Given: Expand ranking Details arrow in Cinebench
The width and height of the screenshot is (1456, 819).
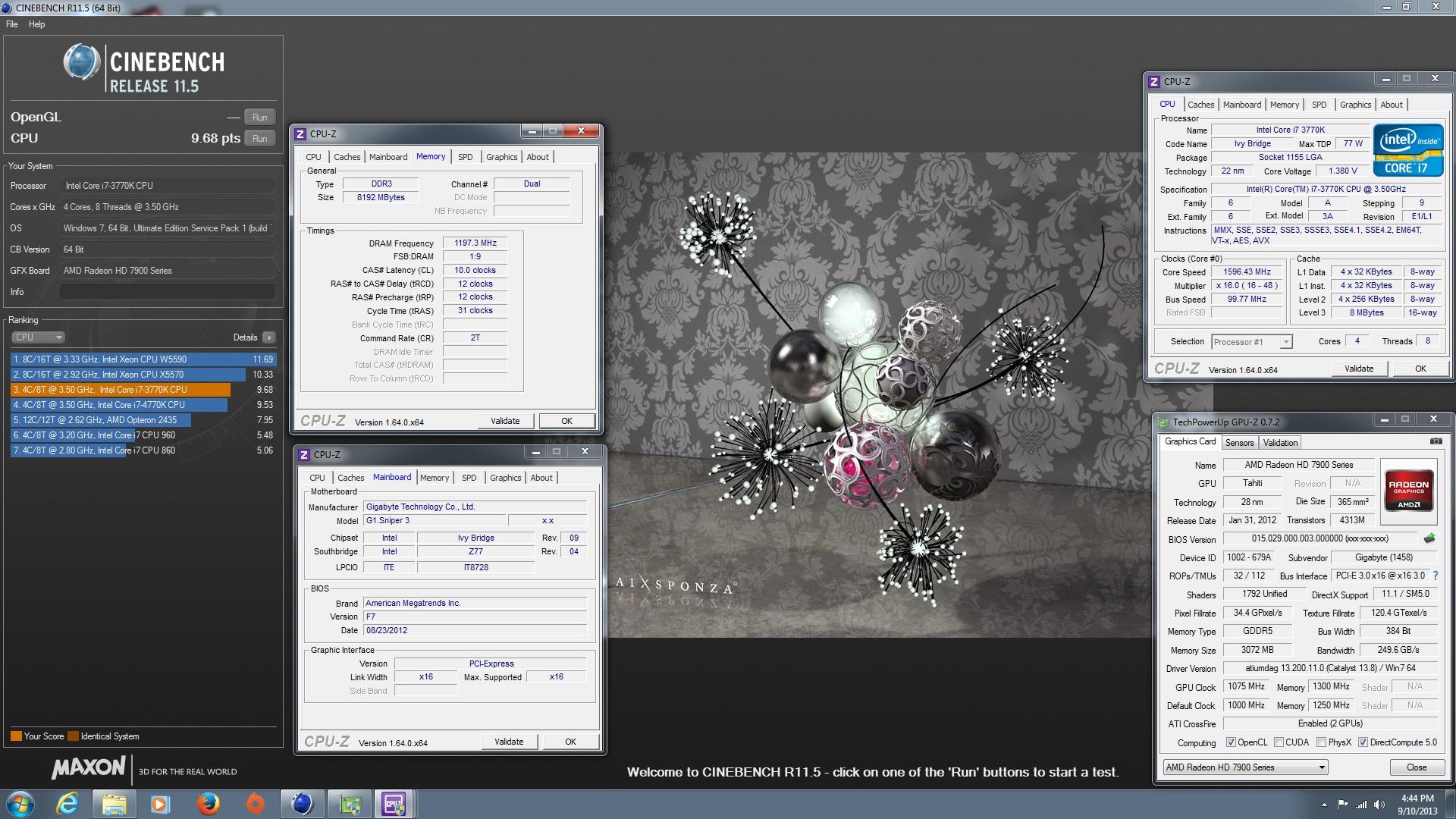Looking at the screenshot, I should (x=269, y=337).
